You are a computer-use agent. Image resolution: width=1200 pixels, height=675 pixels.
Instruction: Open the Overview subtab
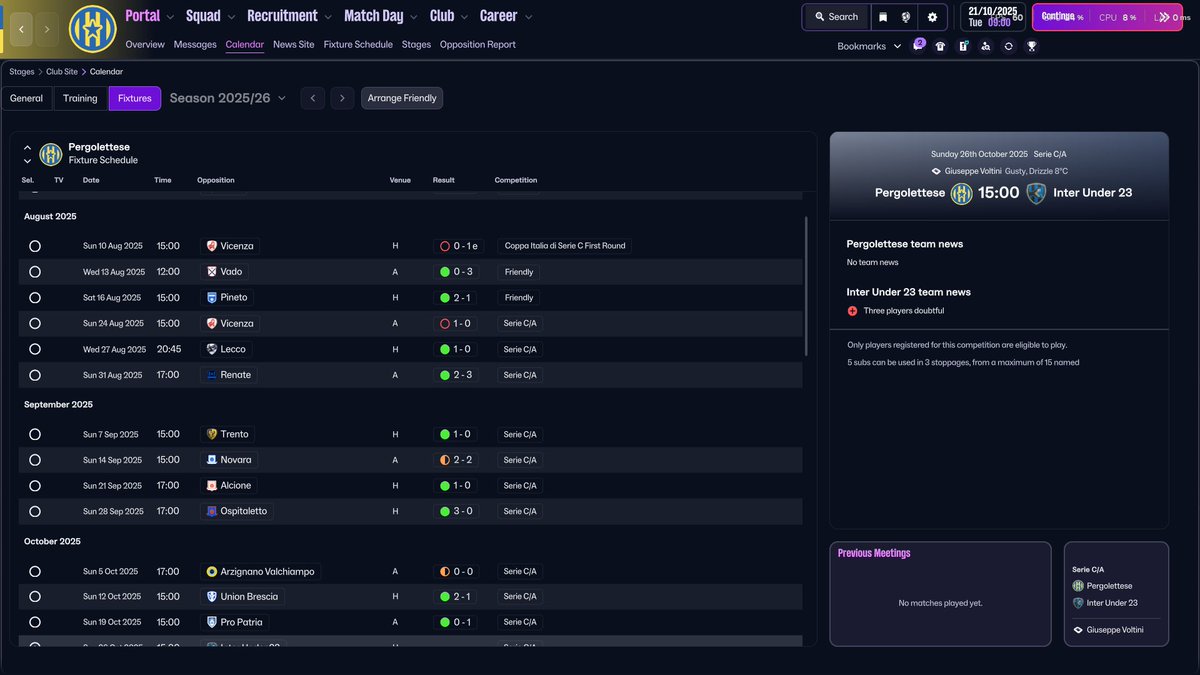[x=145, y=45]
